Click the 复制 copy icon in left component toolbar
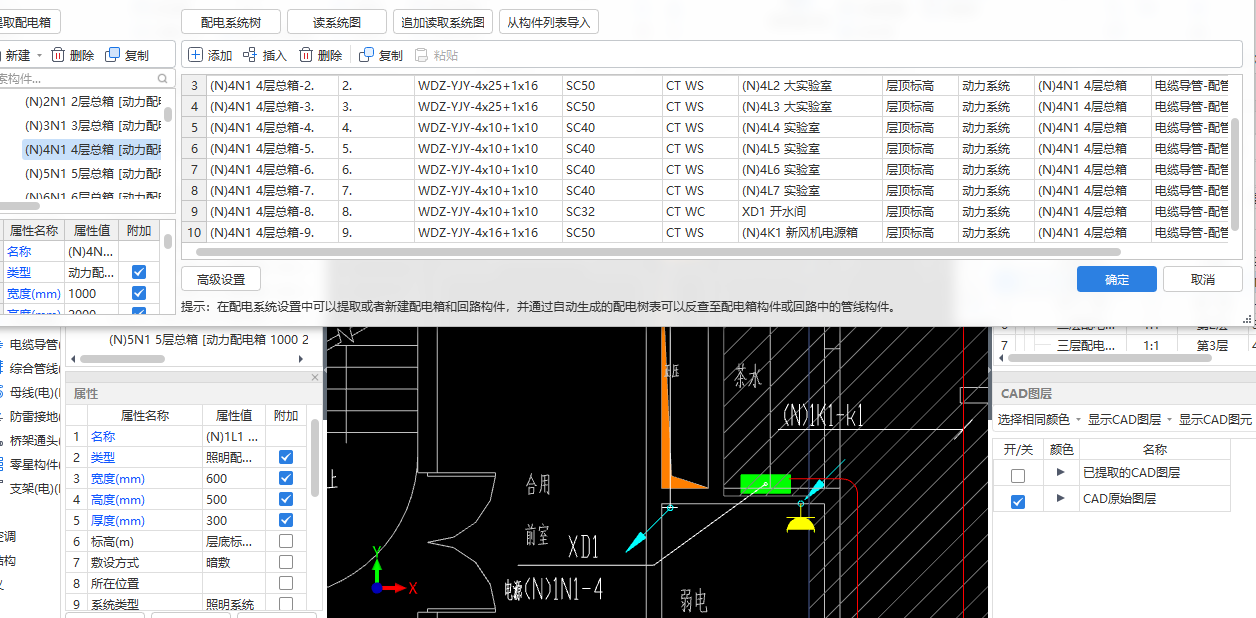Image resolution: width=1256 pixels, height=618 pixels. click(112, 55)
